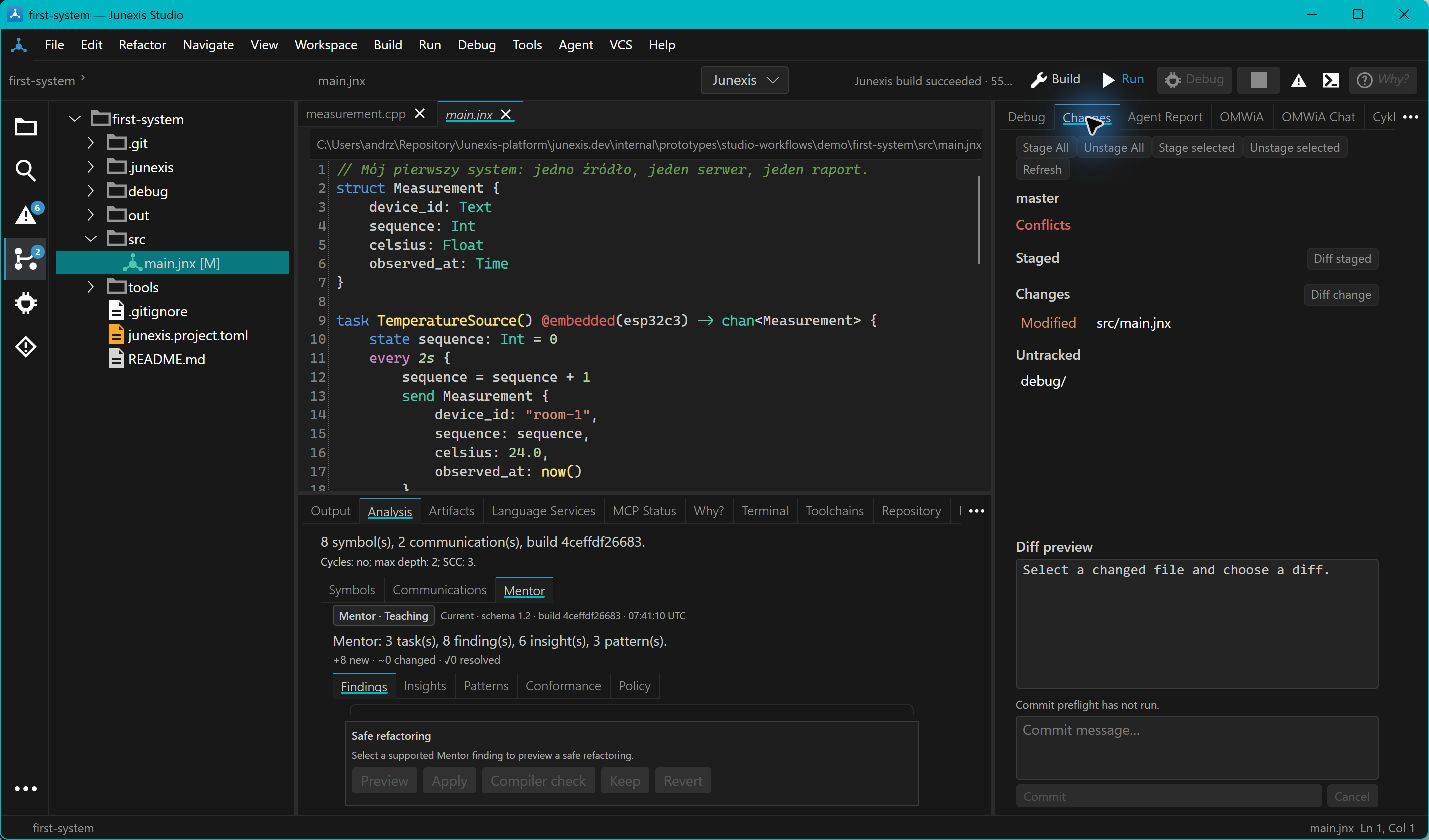Close the main.jnx editor tab
The width and height of the screenshot is (1429, 840).
pyautogui.click(x=506, y=114)
